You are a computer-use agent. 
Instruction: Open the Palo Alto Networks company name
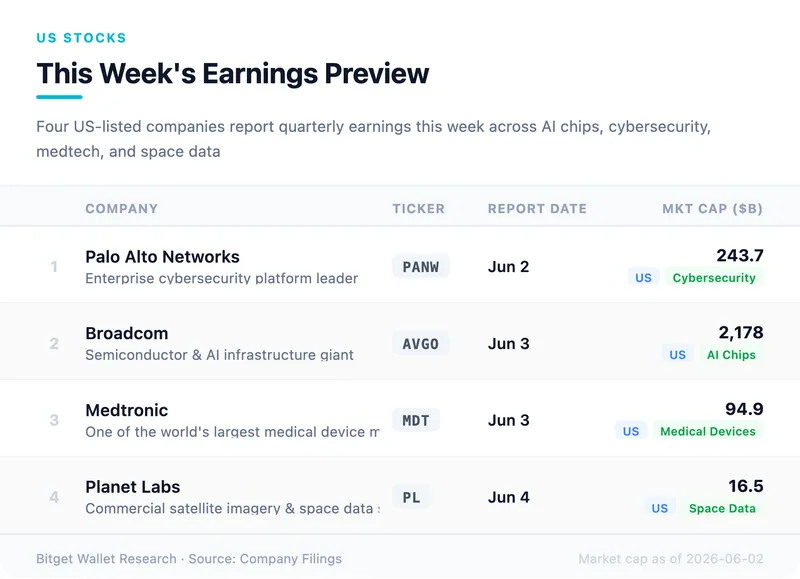pos(162,257)
